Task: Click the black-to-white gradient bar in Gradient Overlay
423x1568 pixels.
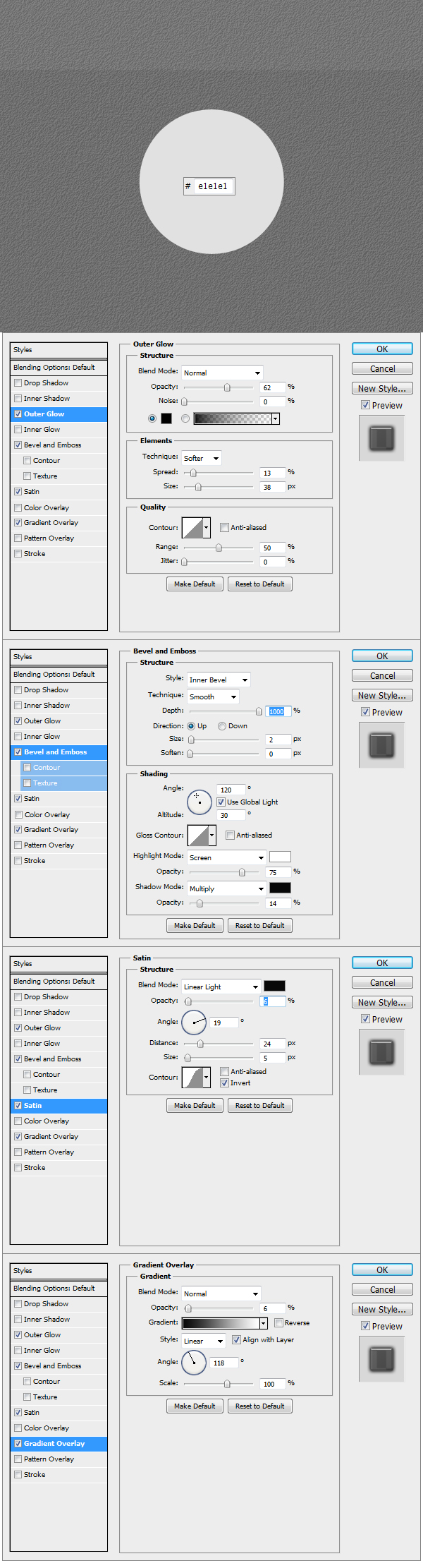Action: click(221, 1323)
